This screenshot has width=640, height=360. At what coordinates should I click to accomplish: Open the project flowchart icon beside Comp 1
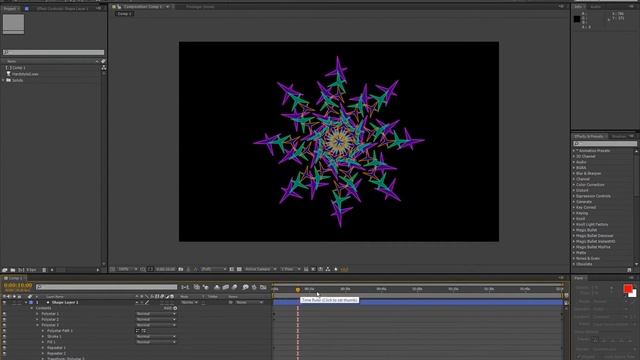coord(104,67)
